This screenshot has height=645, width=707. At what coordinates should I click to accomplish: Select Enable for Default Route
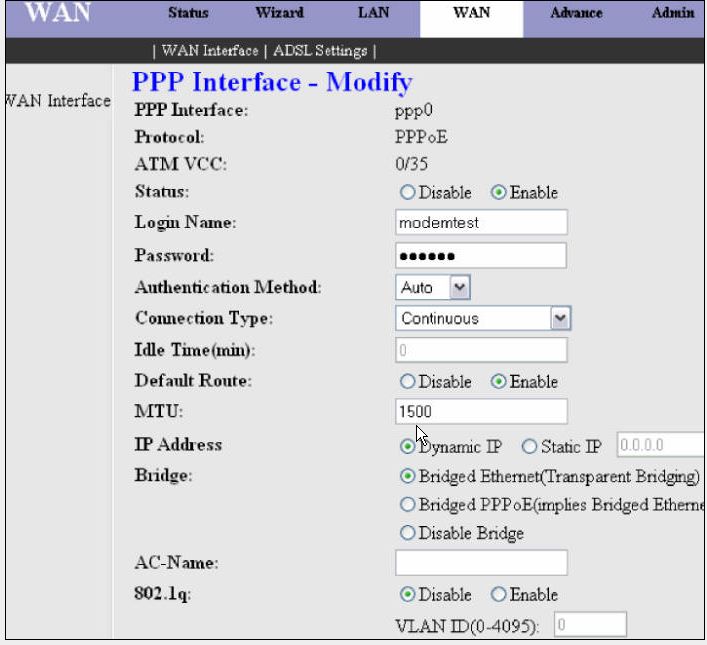[498, 382]
